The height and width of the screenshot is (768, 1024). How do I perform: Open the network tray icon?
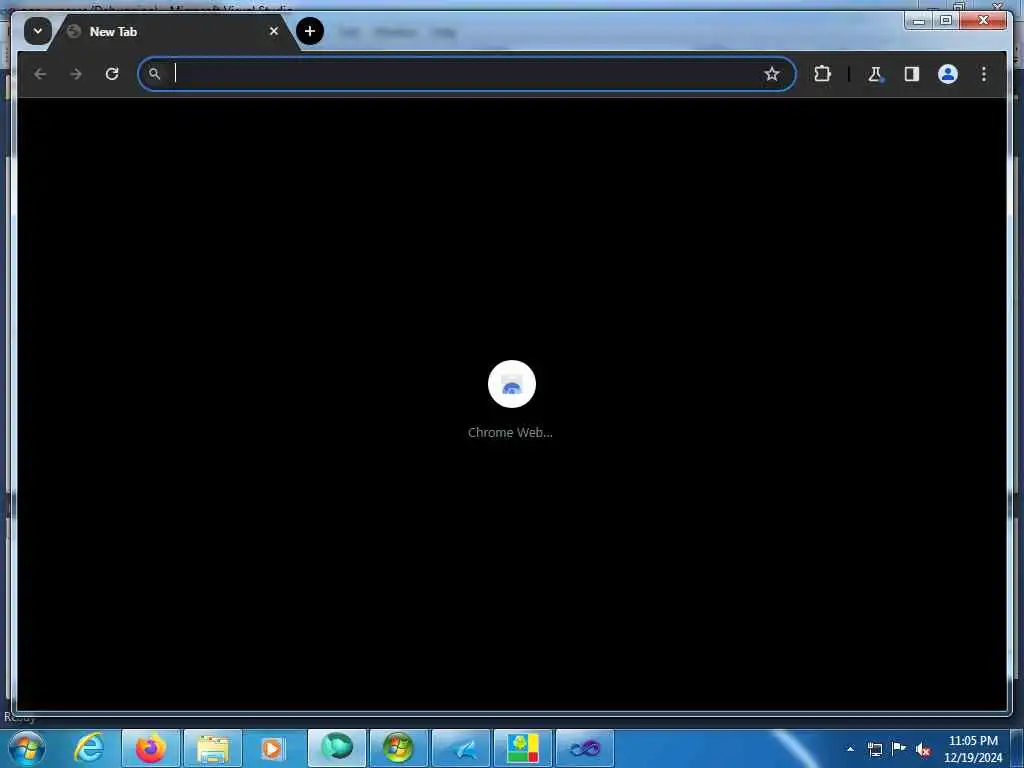(874, 749)
